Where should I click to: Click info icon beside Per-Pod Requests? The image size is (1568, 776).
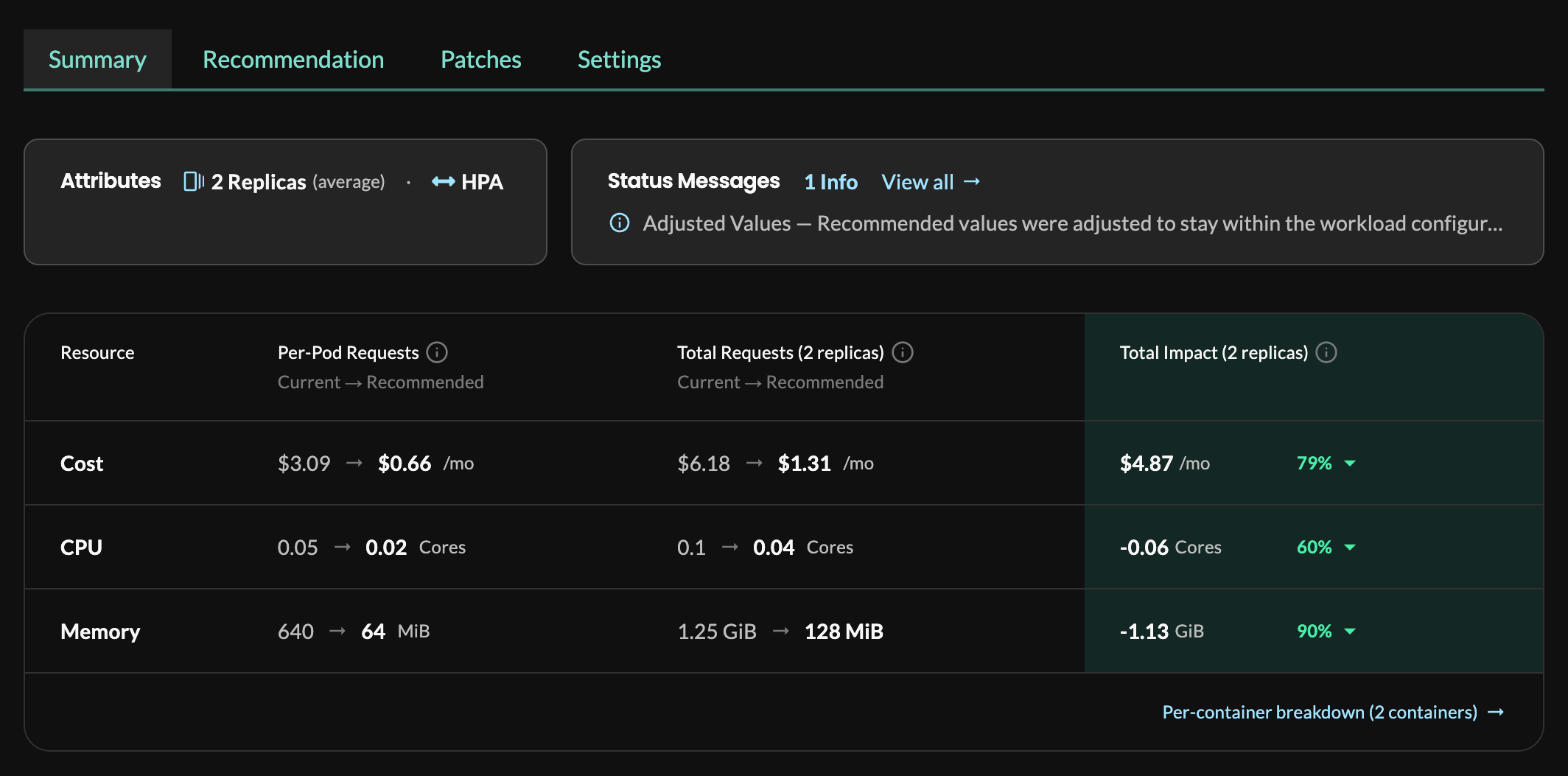point(437,352)
